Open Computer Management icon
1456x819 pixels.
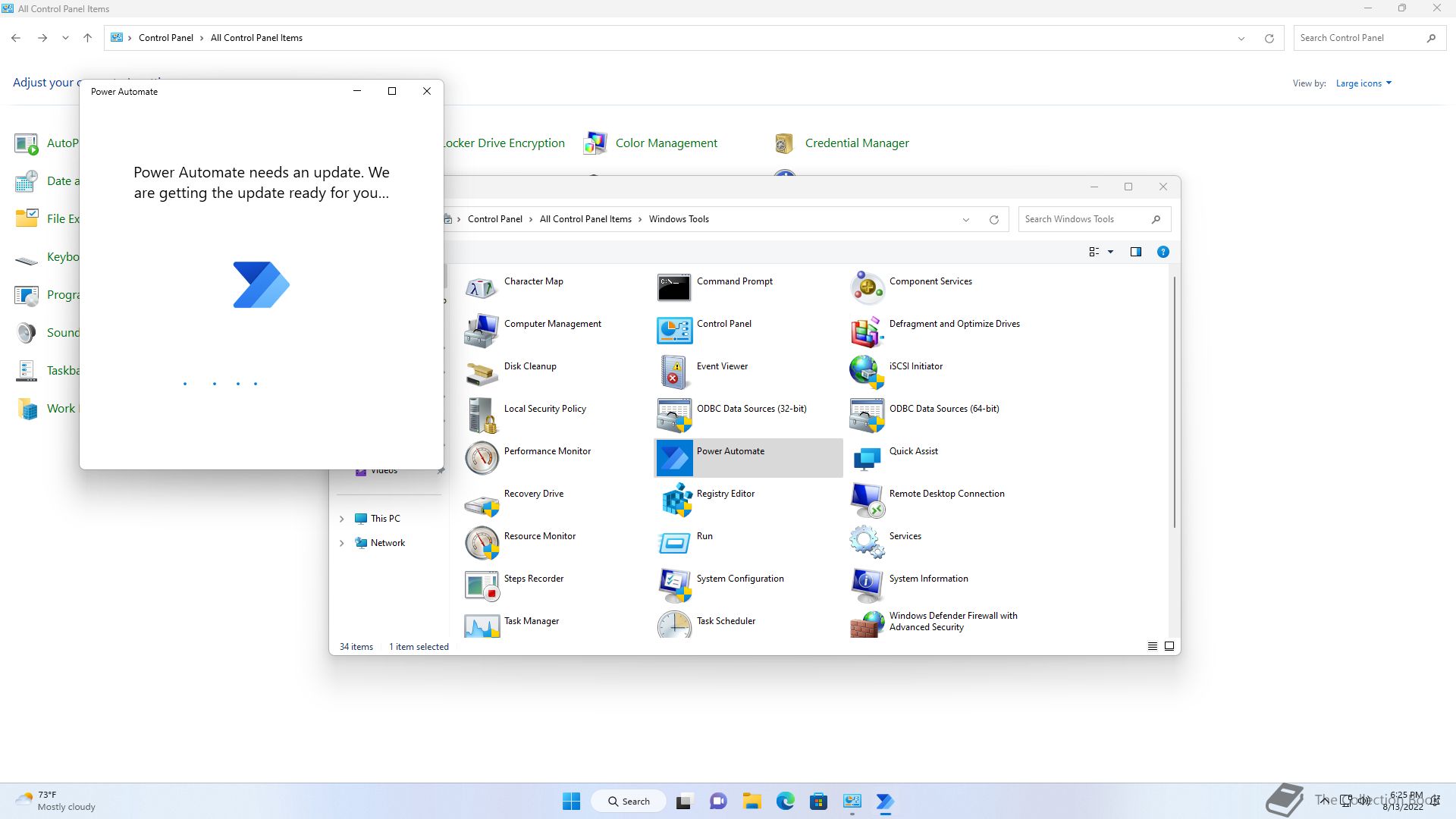482,330
